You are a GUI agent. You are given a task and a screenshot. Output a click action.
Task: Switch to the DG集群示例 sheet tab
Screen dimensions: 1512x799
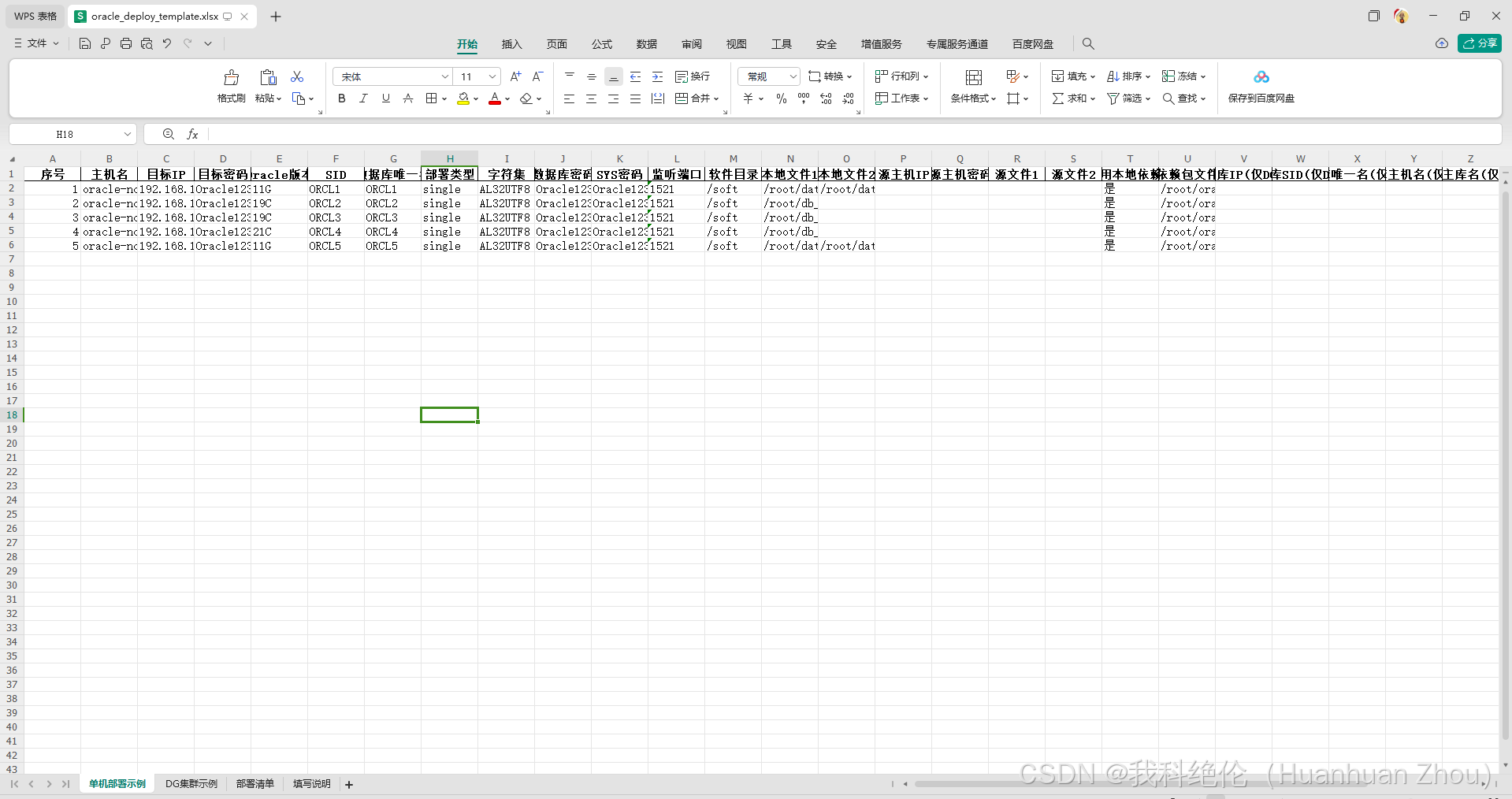(x=191, y=784)
